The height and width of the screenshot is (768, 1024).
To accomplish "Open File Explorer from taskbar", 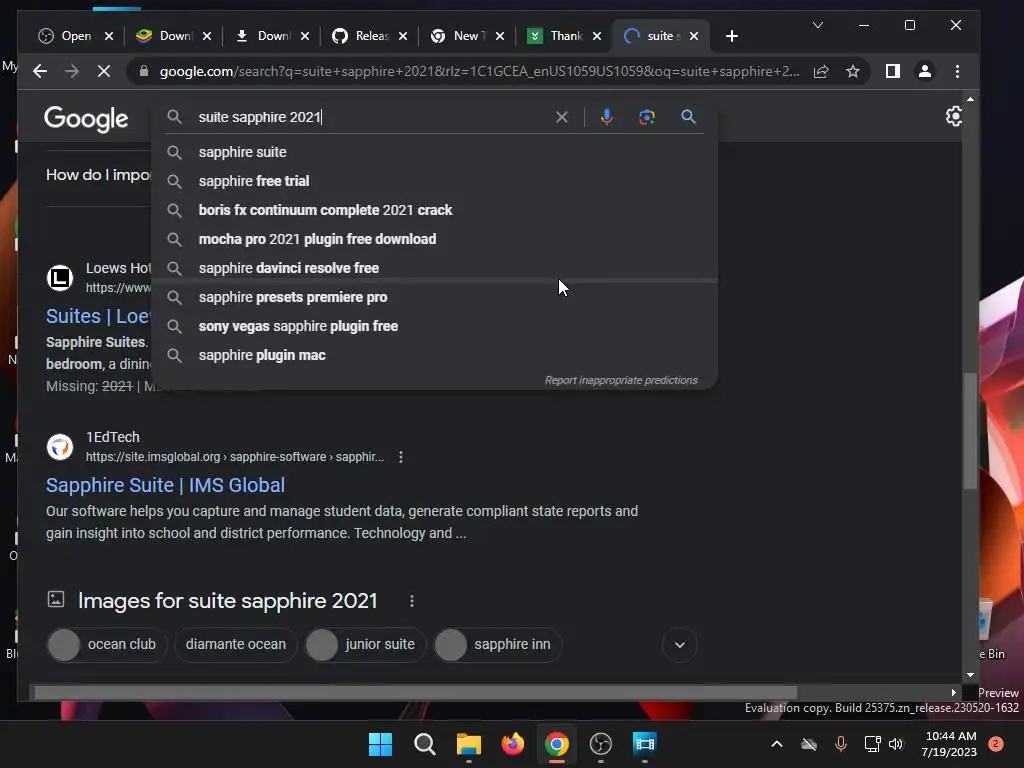I will (x=468, y=744).
